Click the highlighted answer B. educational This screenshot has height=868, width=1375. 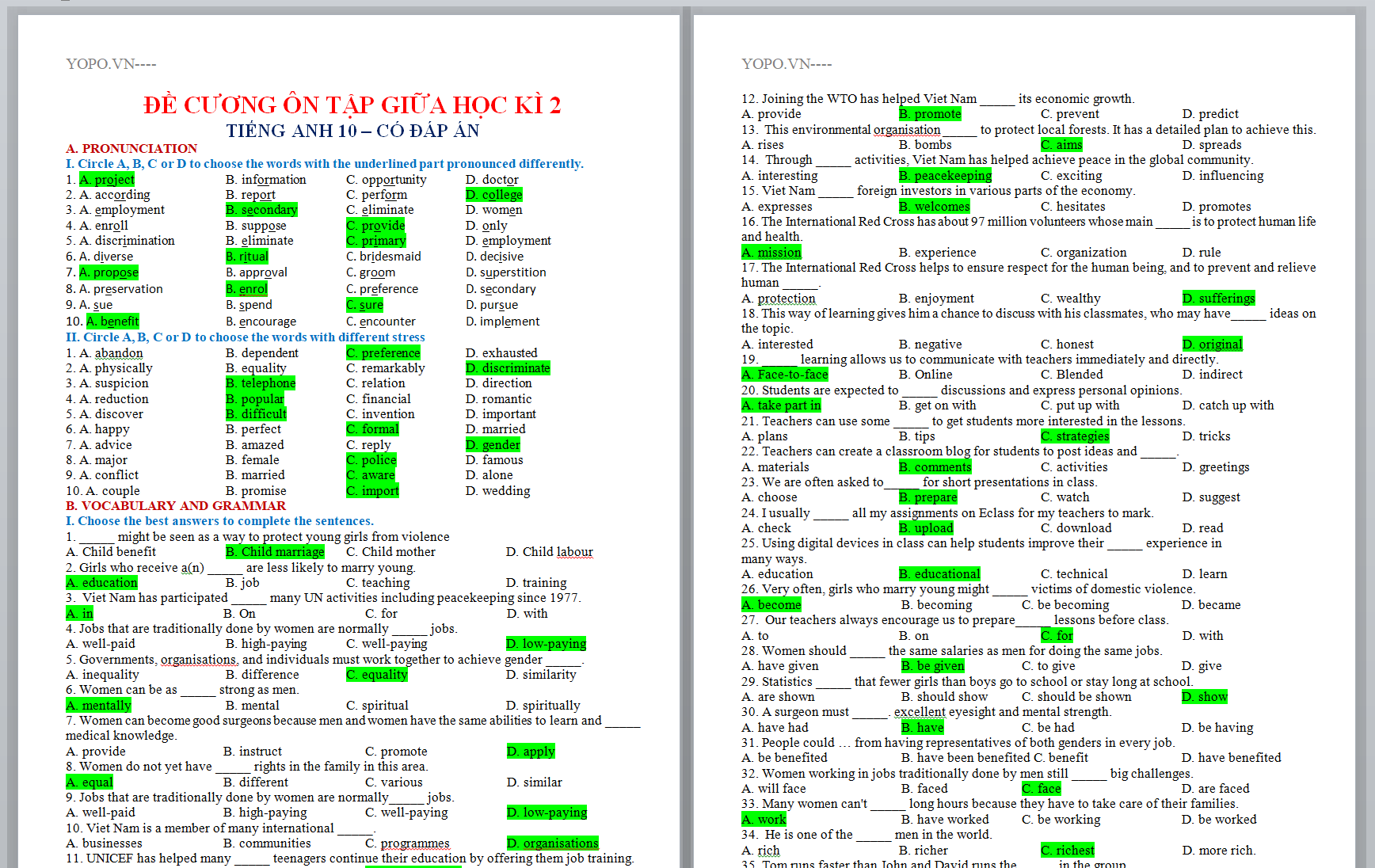(x=939, y=574)
